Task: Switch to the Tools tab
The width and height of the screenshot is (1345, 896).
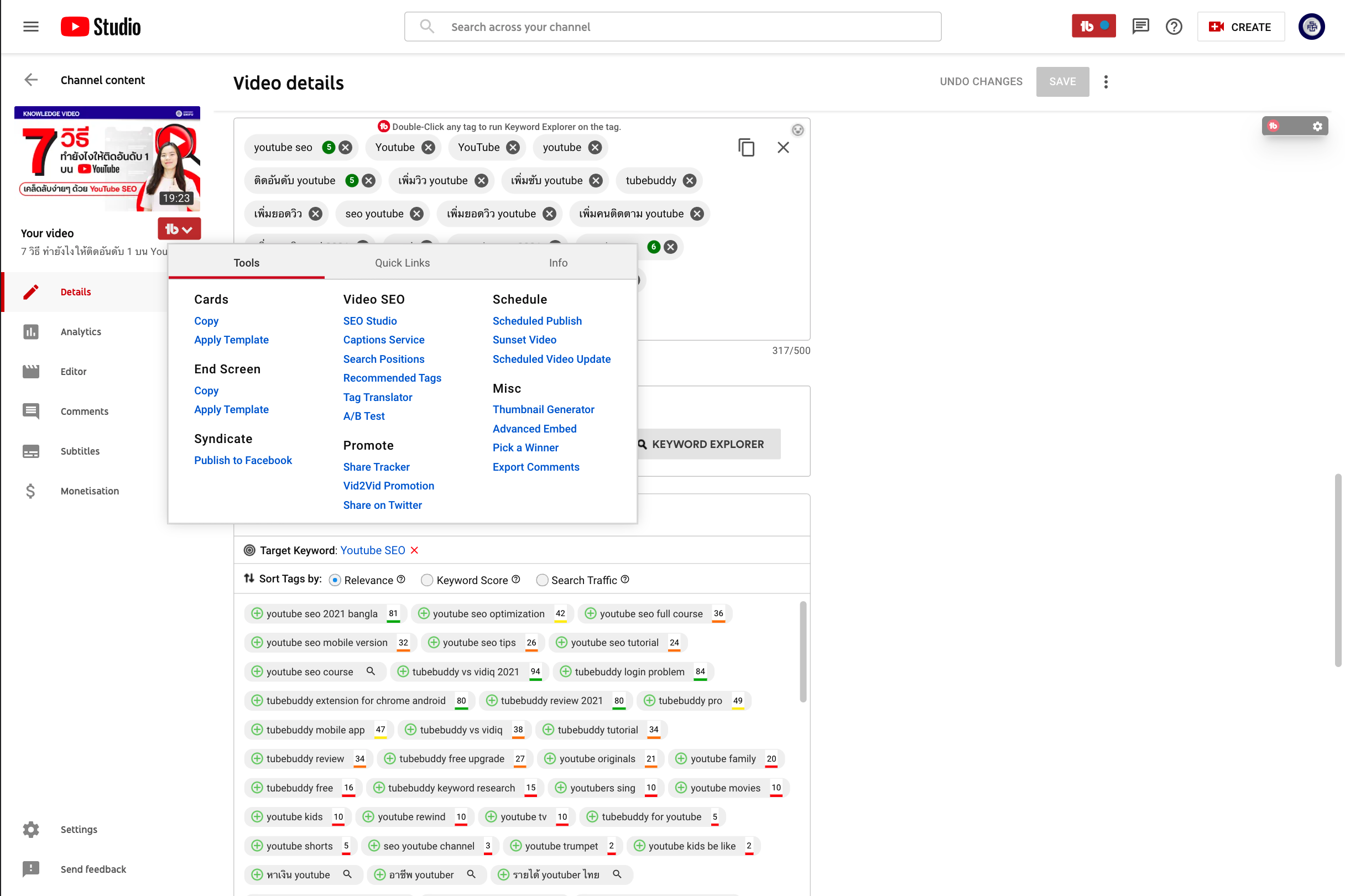Action: point(246,262)
